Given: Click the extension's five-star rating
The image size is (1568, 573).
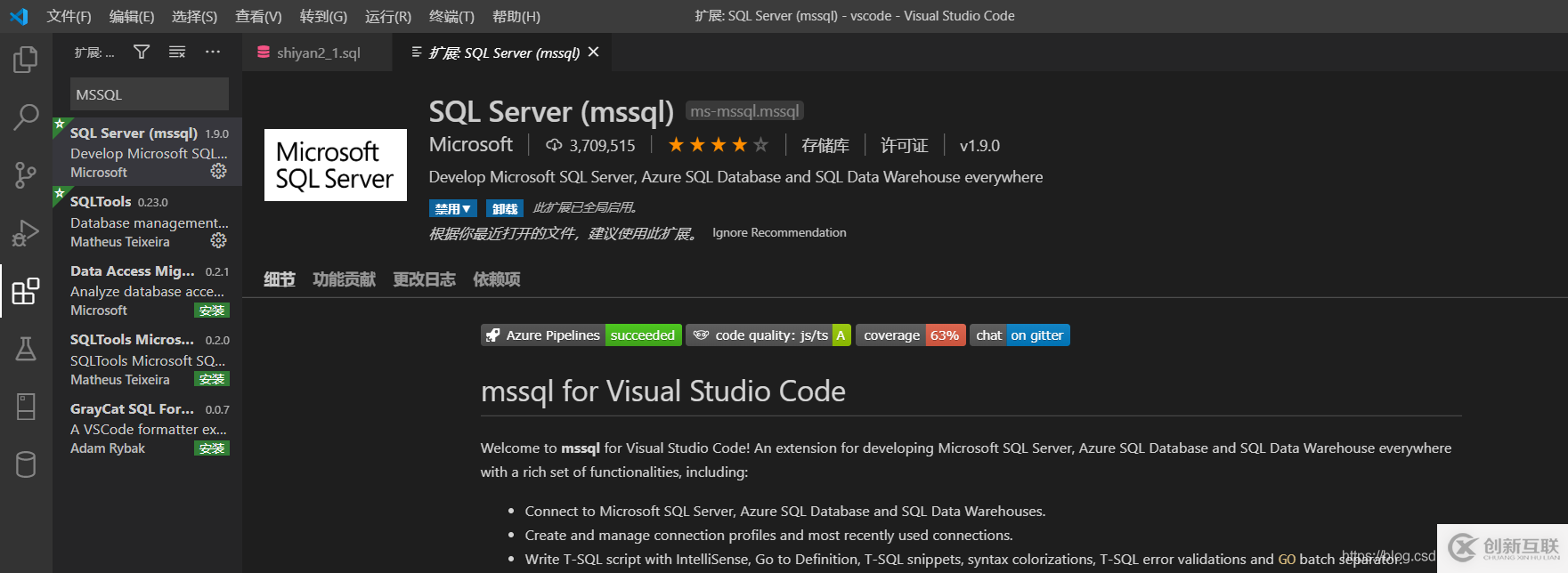Looking at the screenshot, I should click(718, 145).
